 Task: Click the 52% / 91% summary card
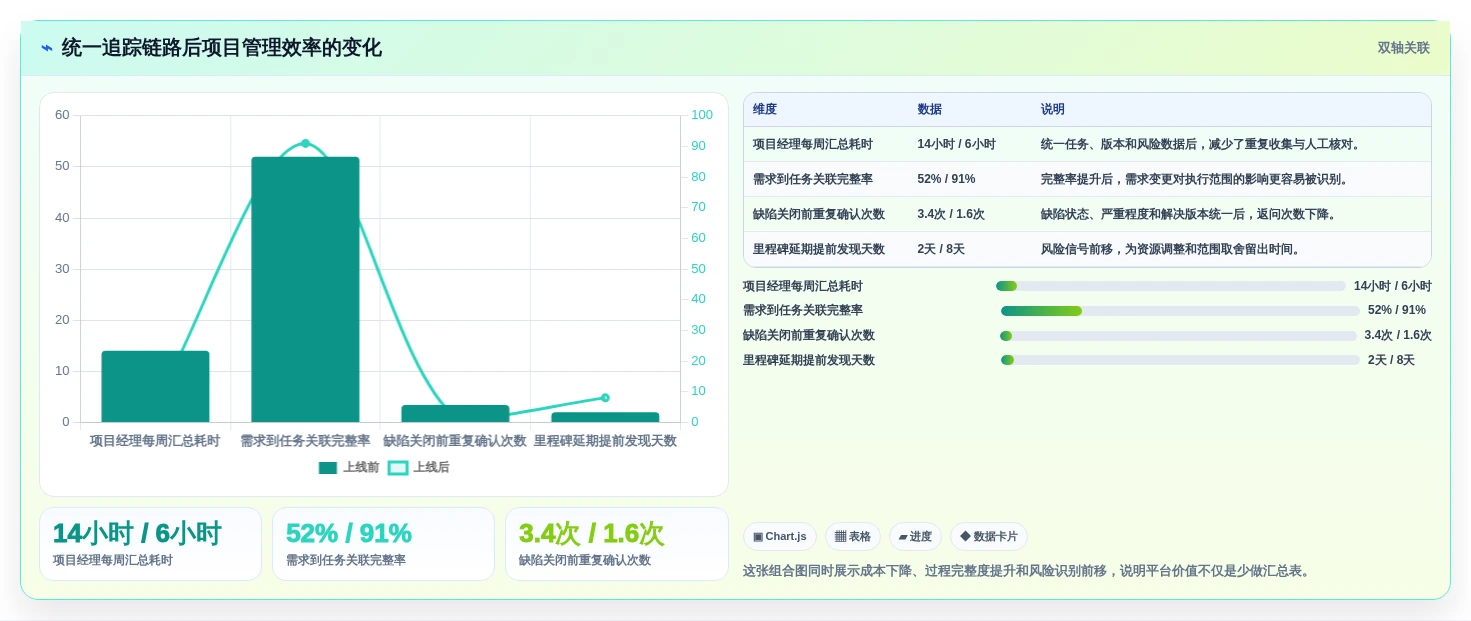point(383,544)
